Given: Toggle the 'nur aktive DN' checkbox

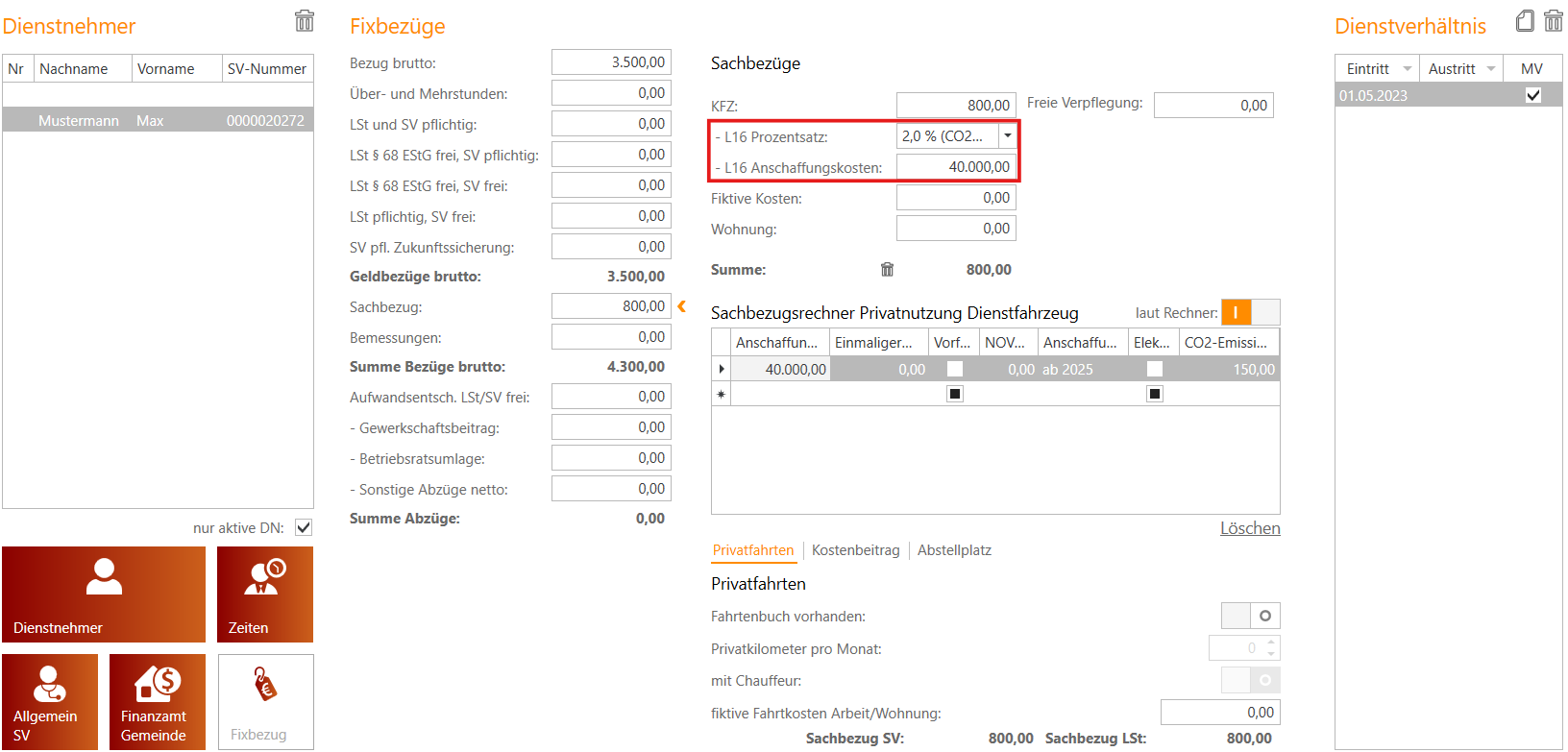Looking at the screenshot, I should click(x=304, y=527).
